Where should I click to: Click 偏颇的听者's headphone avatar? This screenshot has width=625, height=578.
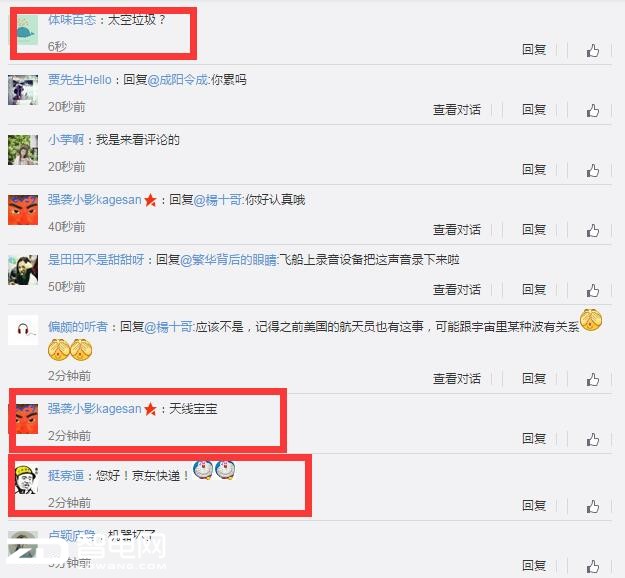click(x=23, y=330)
